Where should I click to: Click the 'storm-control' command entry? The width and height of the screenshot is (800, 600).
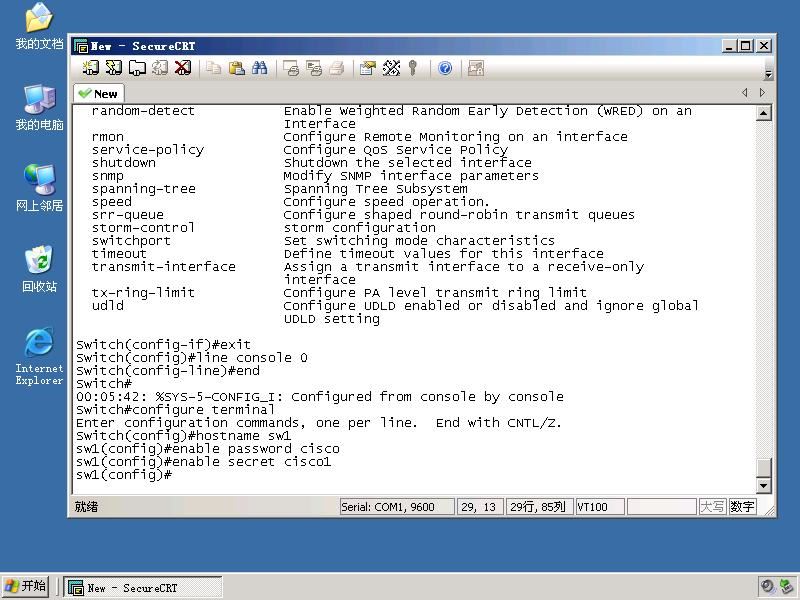click(x=143, y=228)
